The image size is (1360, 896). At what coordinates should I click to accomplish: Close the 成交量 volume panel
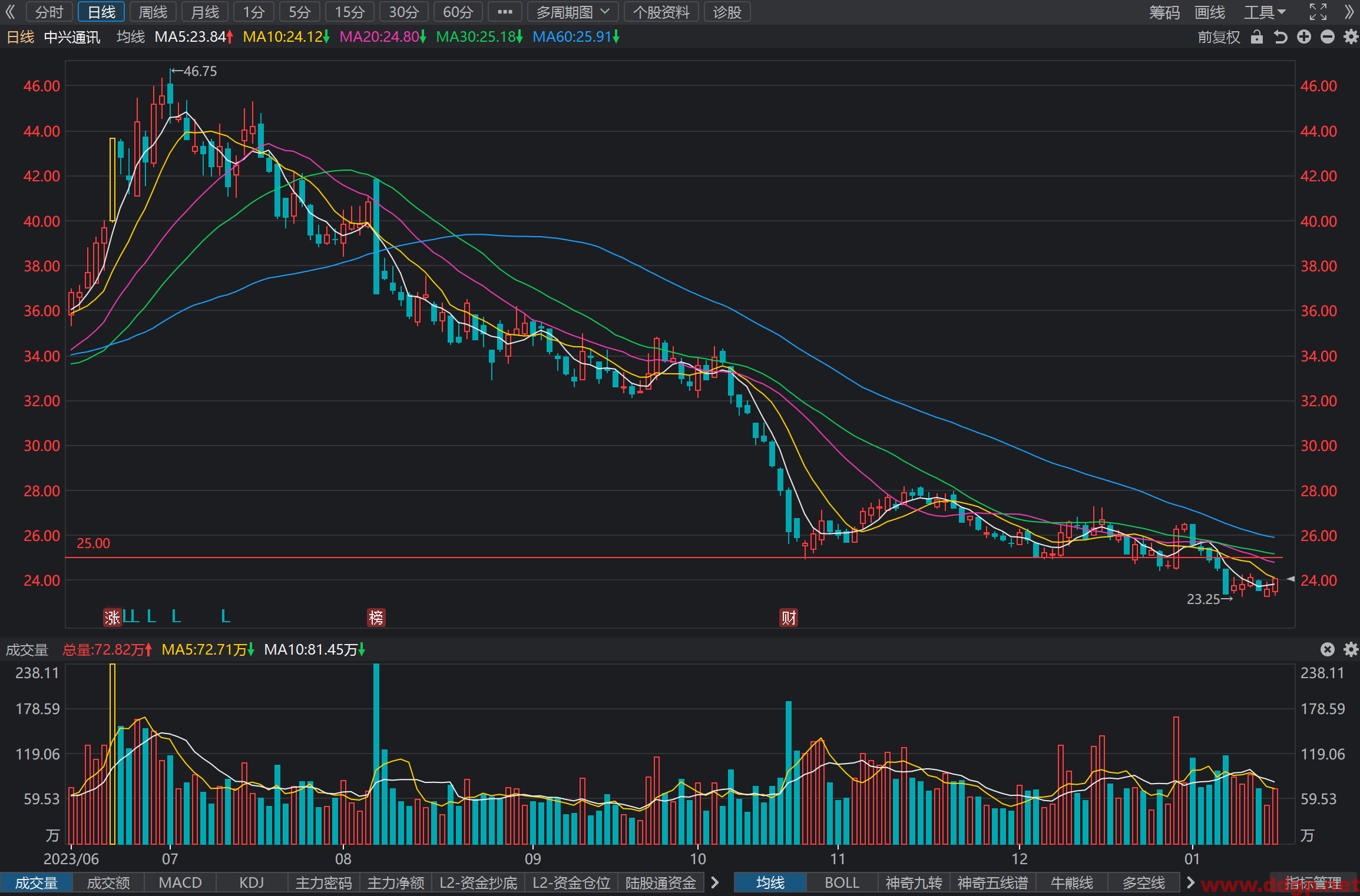[1328, 649]
